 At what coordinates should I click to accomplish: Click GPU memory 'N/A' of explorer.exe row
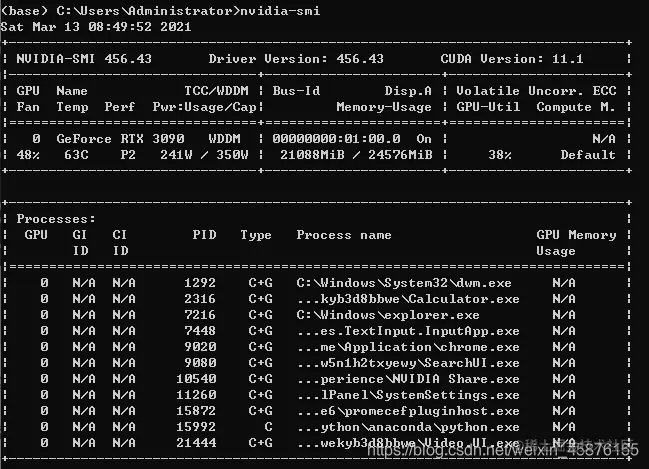coord(564,315)
